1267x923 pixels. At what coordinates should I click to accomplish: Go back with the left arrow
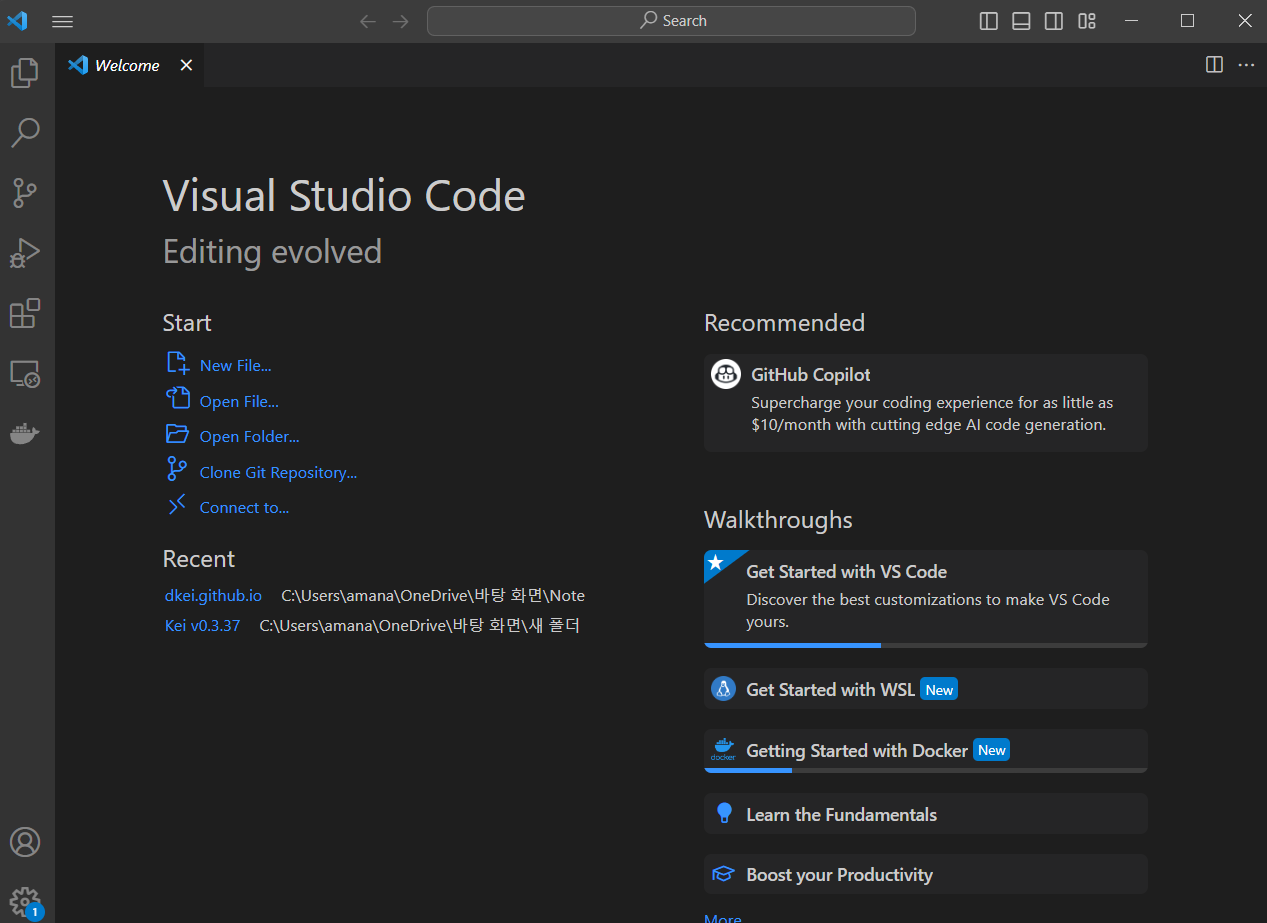[368, 21]
